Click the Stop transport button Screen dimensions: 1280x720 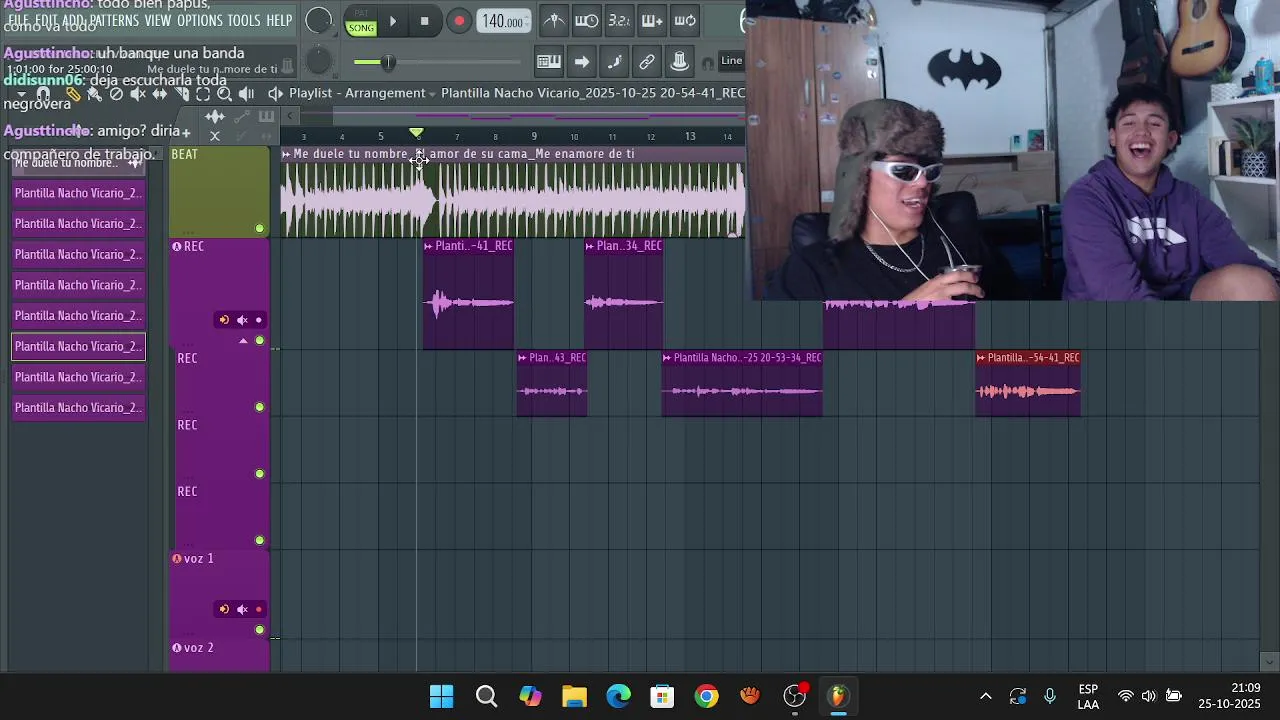(x=424, y=21)
